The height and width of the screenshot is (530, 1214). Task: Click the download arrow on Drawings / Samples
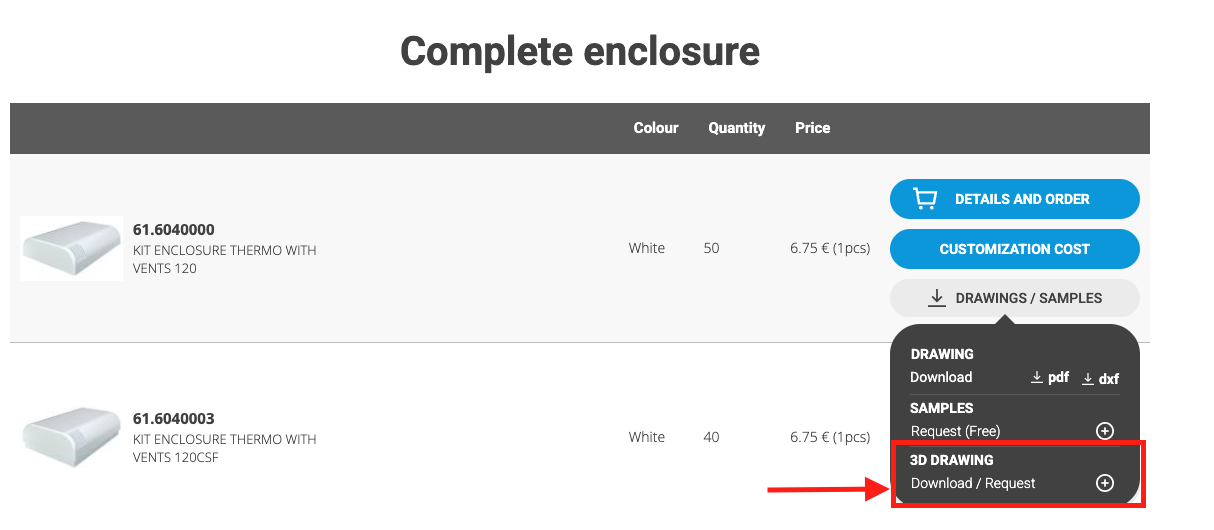(937, 298)
